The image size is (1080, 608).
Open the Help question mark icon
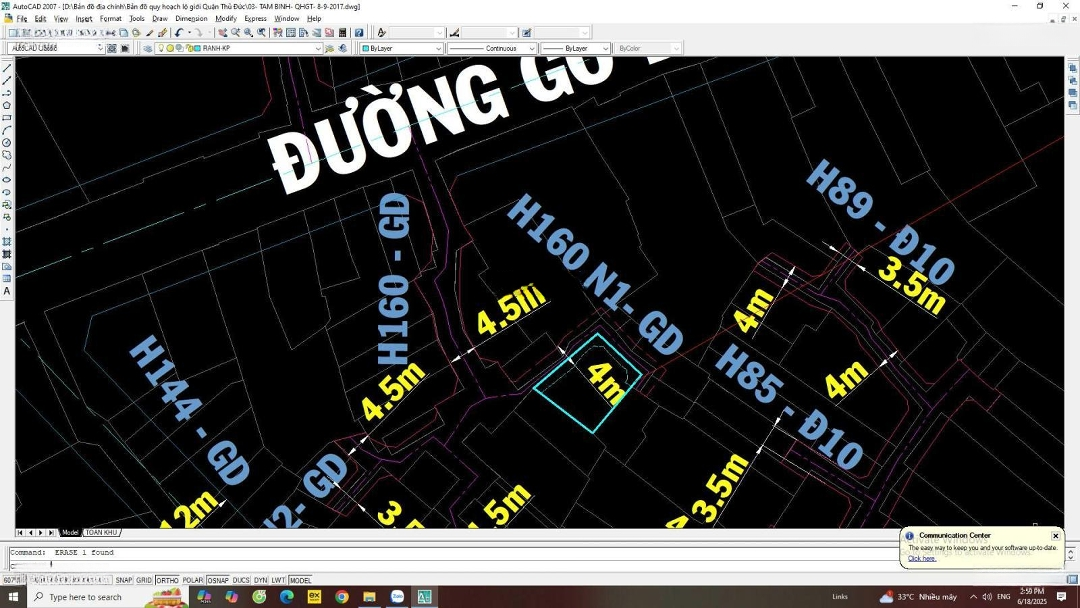coord(359,33)
